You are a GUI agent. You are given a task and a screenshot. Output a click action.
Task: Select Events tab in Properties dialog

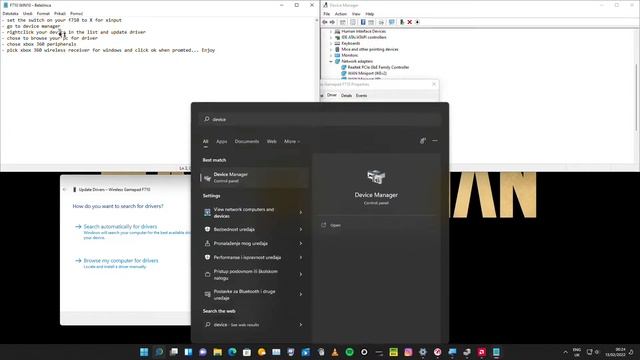[x=361, y=96]
